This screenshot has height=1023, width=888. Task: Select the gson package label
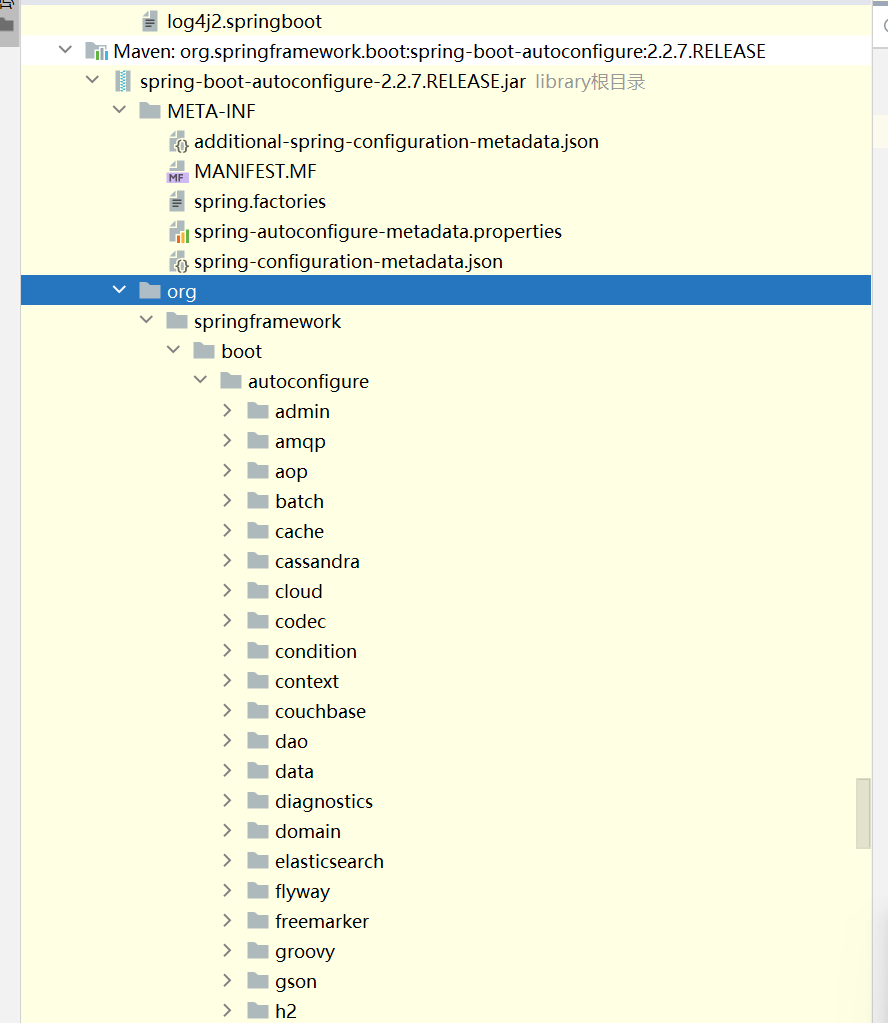[x=296, y=982]
